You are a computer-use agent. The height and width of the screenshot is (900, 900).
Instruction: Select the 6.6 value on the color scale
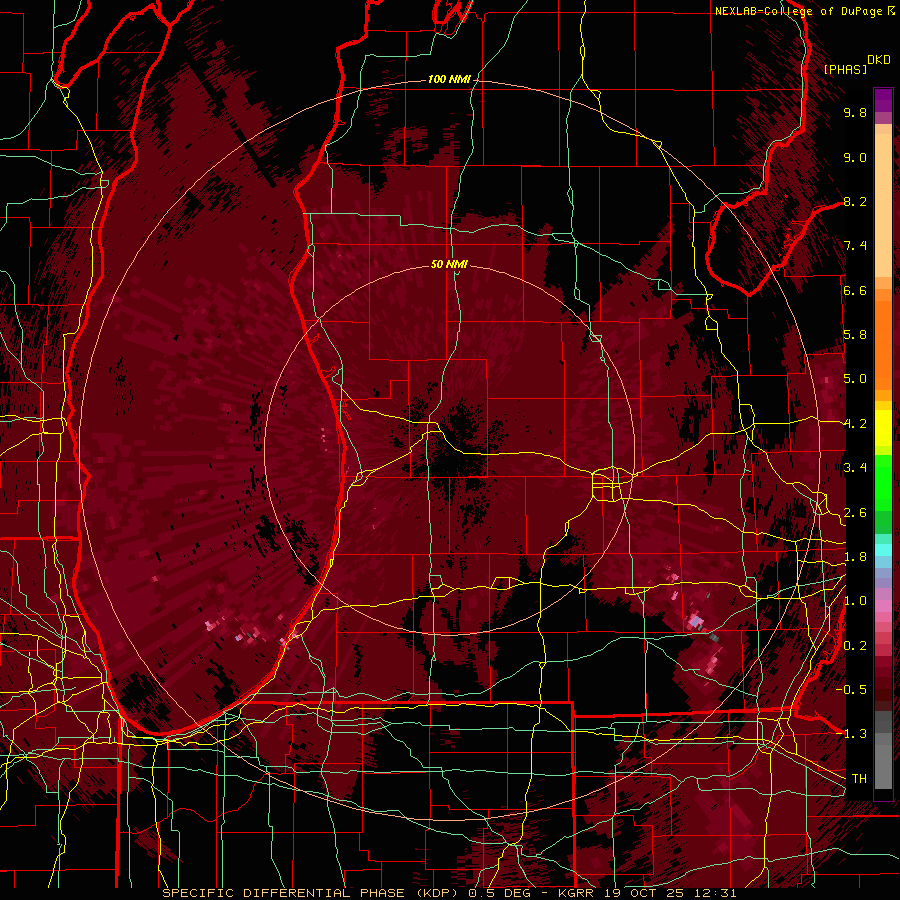(855, 290)
